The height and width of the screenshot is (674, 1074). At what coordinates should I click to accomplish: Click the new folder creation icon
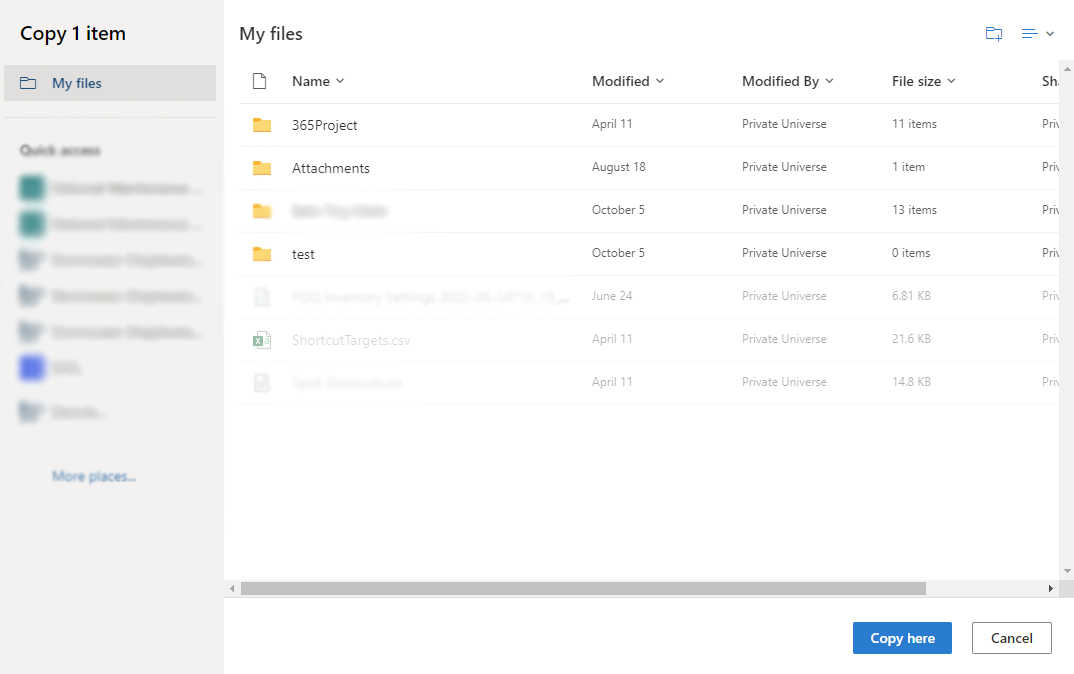pyautogui.click(x=993, y=33)
